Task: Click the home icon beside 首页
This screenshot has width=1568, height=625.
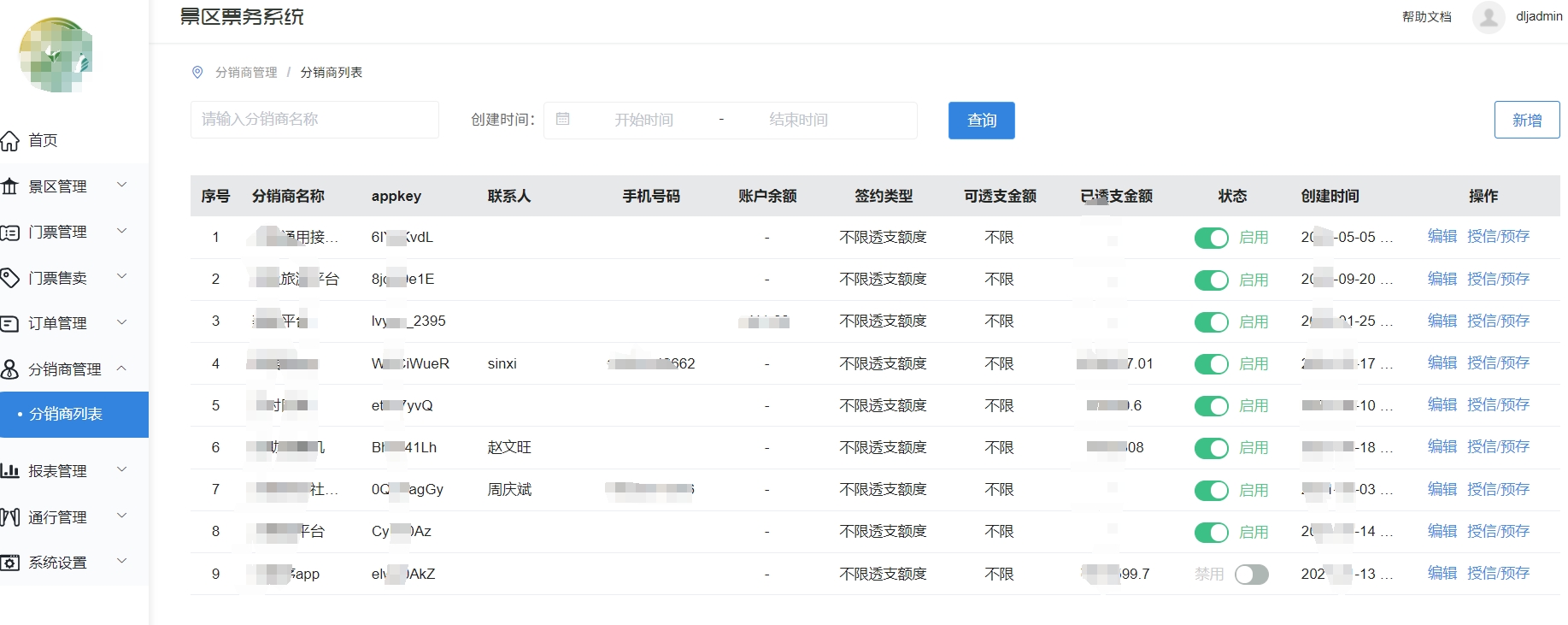Action: 9,140
